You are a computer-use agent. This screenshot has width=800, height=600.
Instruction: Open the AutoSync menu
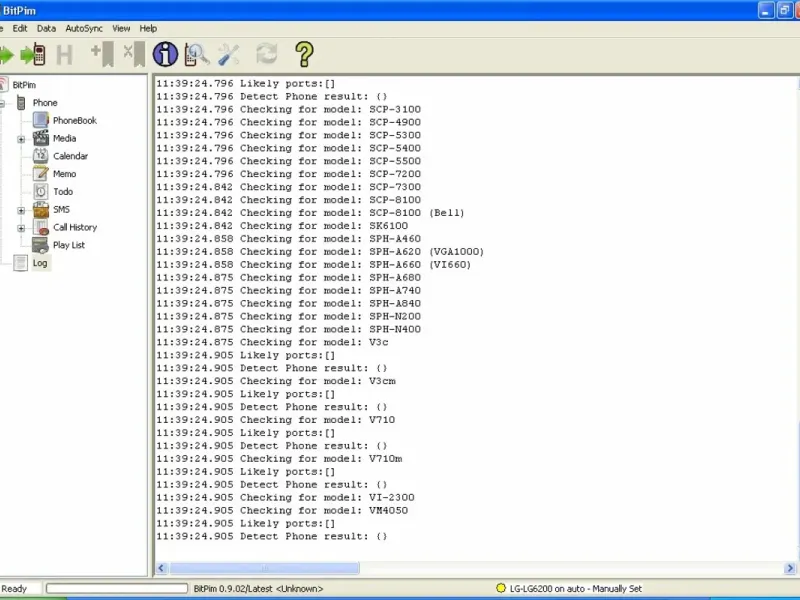coord(84,29)
